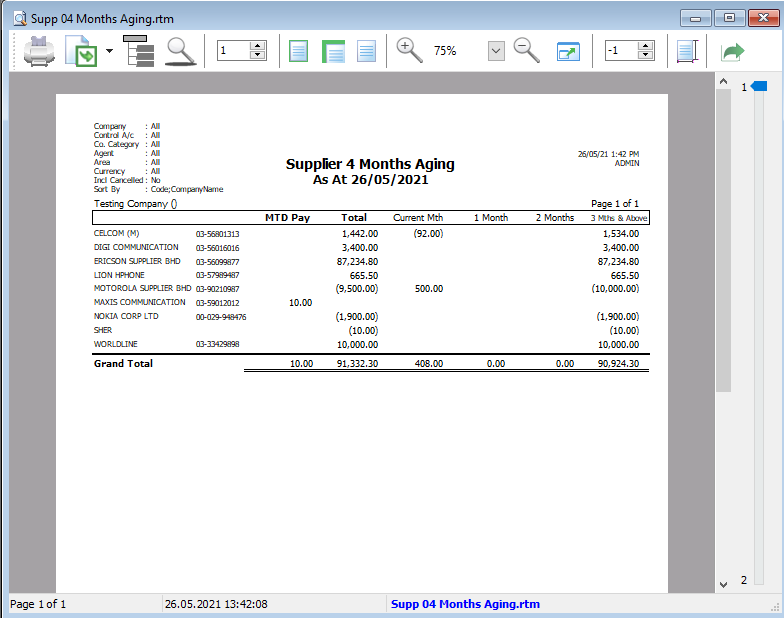This screenshot has width=784, height=618.
Task: Increase the page number spinner
Action: click(x=257, y=45)
